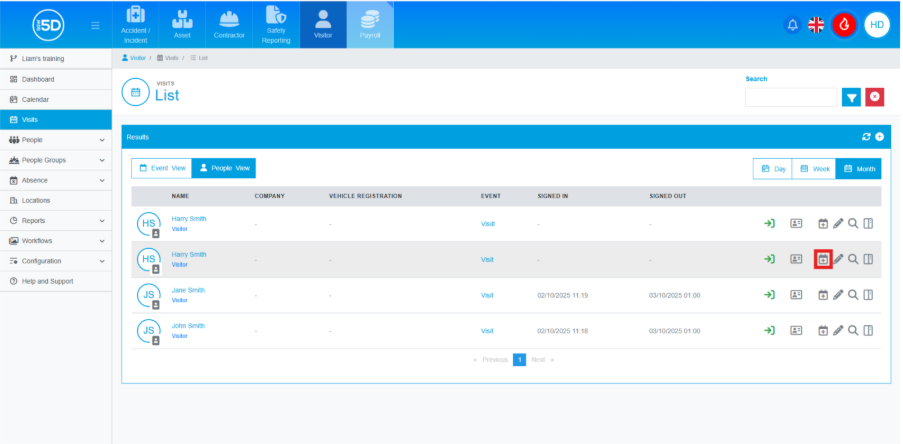Image resolution: width=903 pixels, height=444 pixels.
Task: Click the blue filter button beside search
Action: tap(851, 97)
